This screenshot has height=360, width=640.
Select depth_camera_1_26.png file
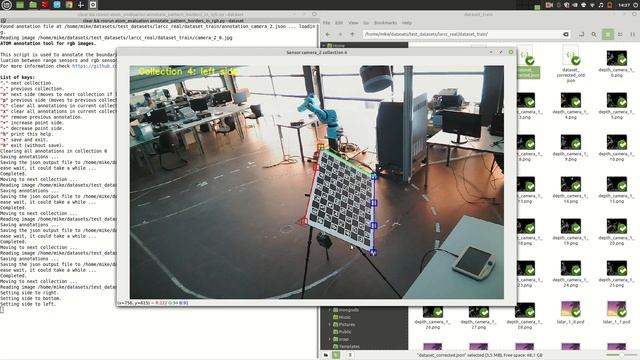click(x=433, y=318)
